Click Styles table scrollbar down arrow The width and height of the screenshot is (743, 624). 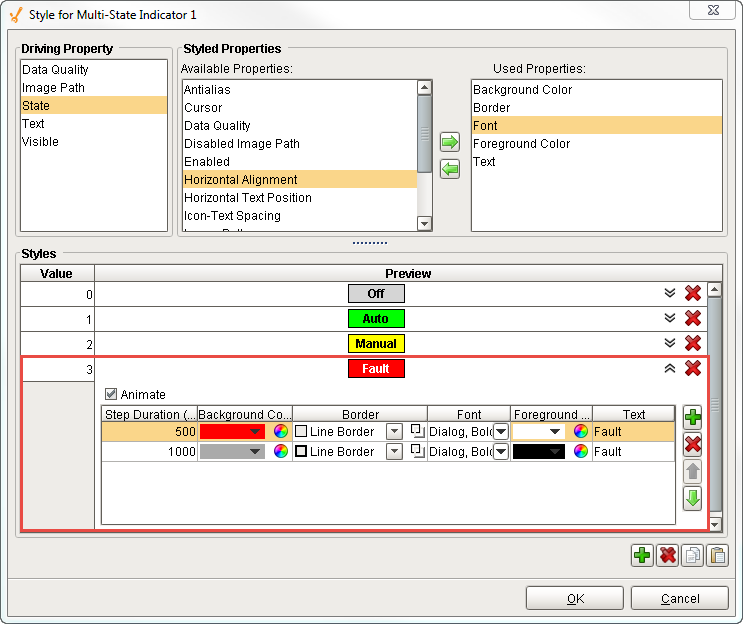[715, 524]
